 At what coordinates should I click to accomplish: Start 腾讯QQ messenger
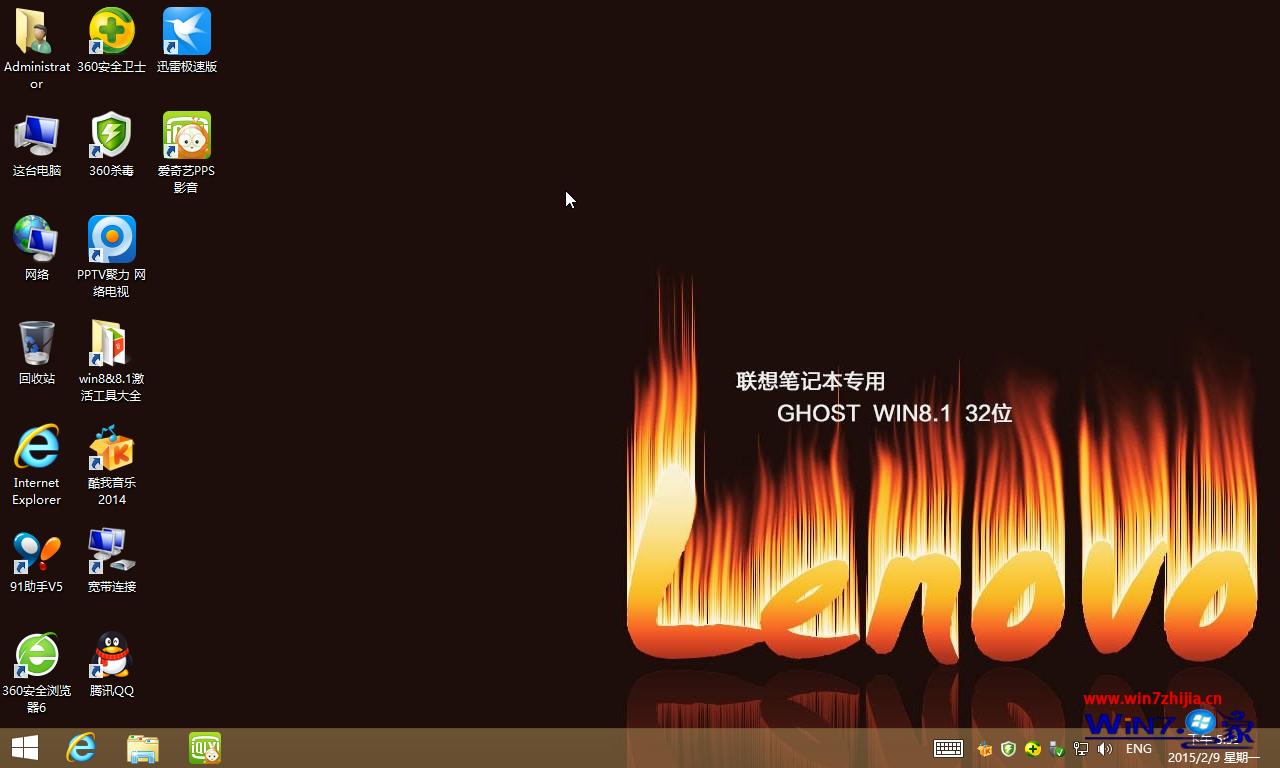click(111, 655)
